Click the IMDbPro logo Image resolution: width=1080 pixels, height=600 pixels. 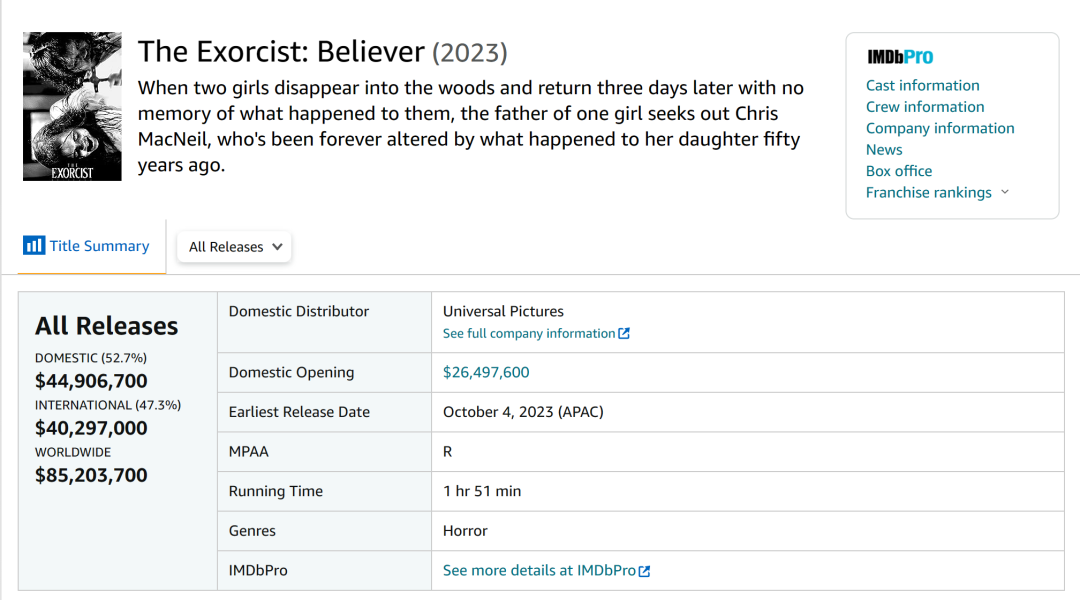point(900,57)
